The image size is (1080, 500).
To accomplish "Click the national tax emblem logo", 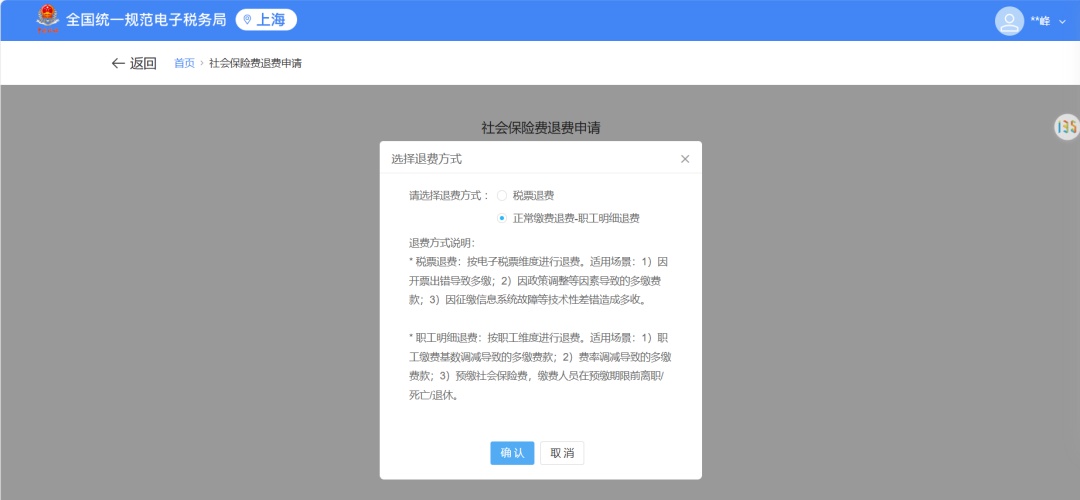I will [x=48, y=19].
